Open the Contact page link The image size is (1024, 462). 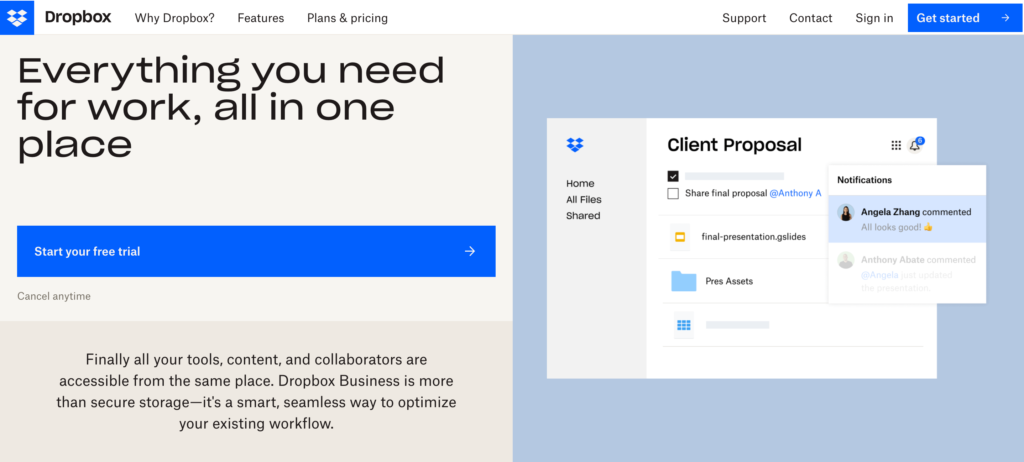(x=810, y=18)
